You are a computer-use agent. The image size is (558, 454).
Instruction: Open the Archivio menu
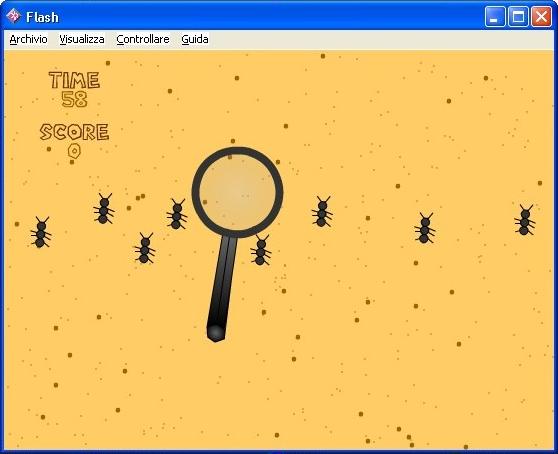click(x=28, y=39)
